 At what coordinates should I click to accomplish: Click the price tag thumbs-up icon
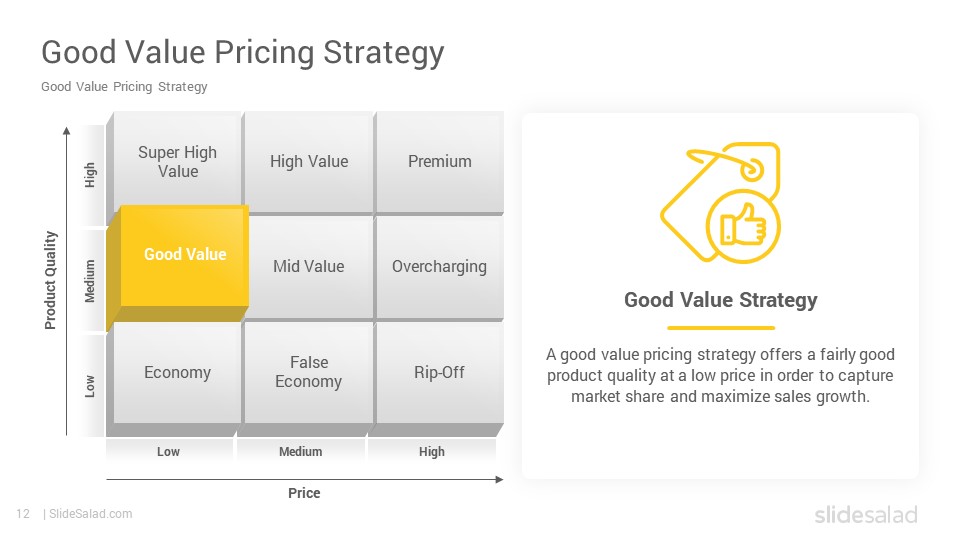[720, 203]
